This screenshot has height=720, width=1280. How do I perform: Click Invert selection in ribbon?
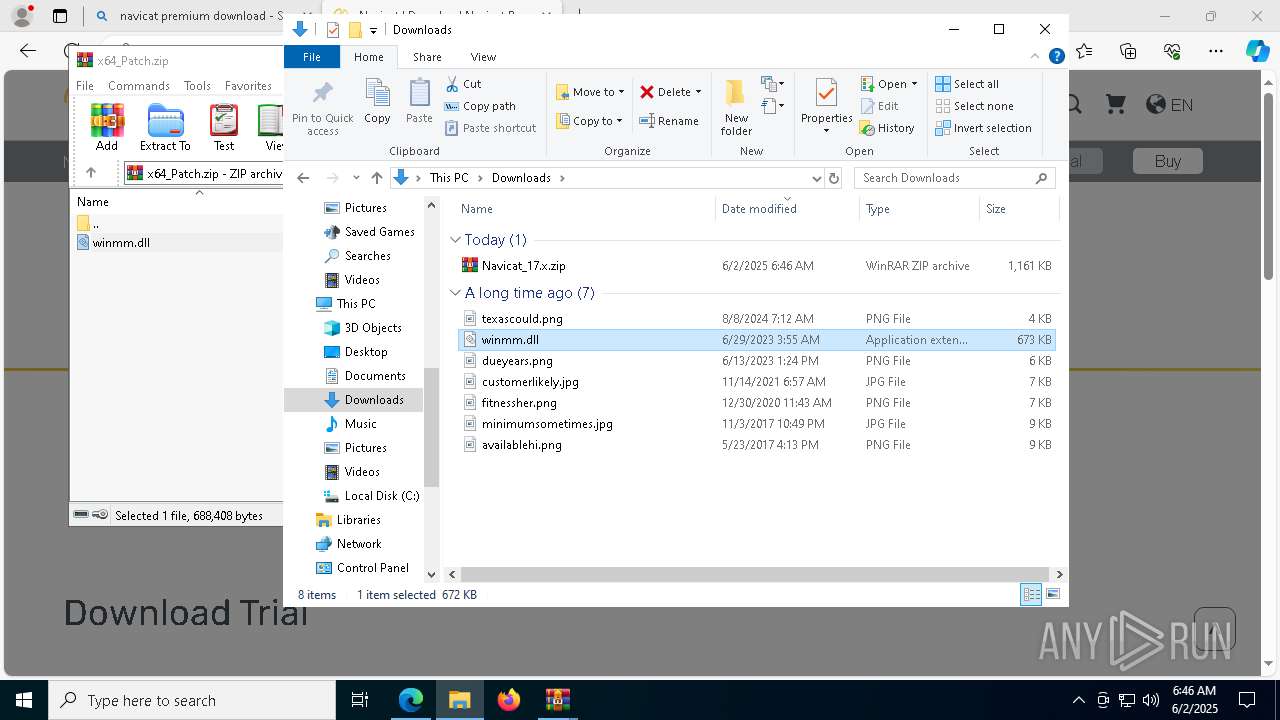983,128
